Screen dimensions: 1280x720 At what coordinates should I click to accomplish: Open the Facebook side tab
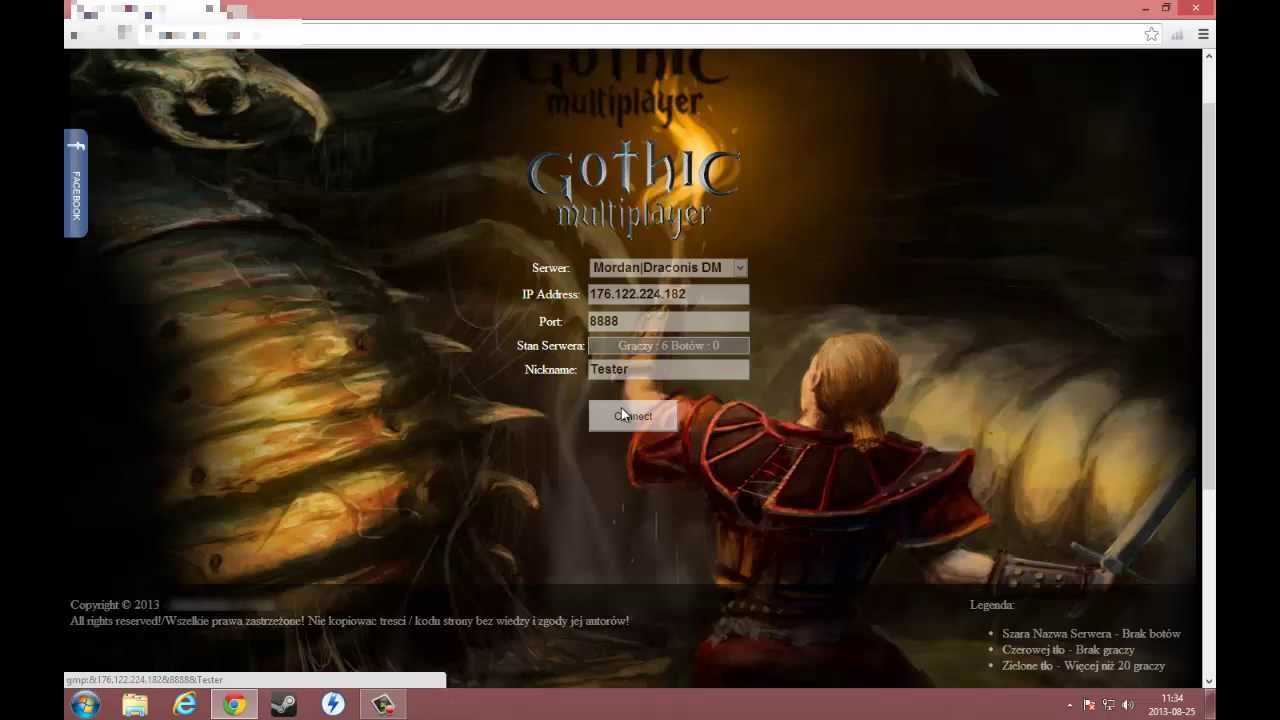pyautogui.click(x=76, y=183)
